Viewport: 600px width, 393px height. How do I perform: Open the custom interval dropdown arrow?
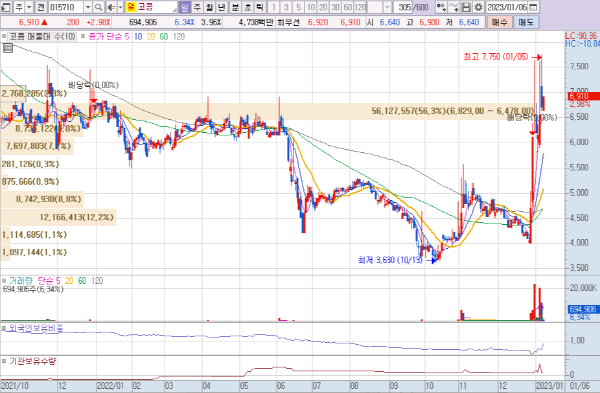coord(387,7)
